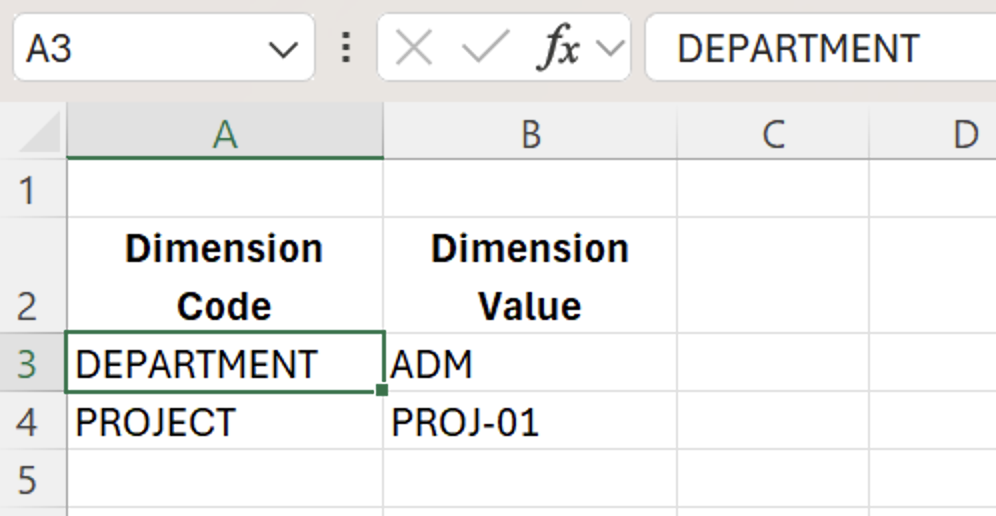Click the three-dot Name Box resize handle
996x516 pixels.
point(346,48)
